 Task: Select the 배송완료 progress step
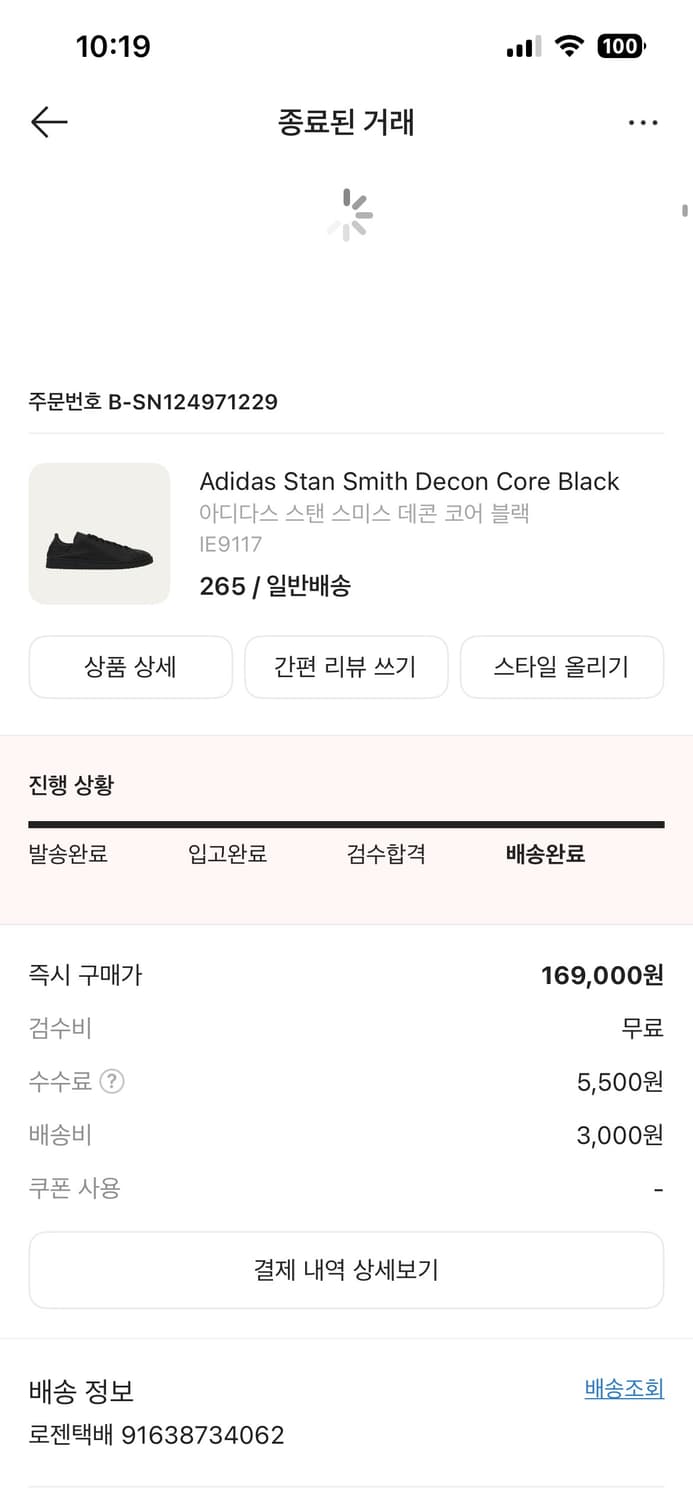(545, 855)
